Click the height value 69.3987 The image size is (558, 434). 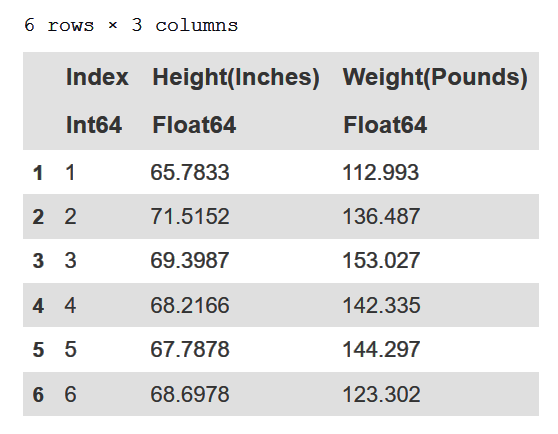(x=190, y=260)
